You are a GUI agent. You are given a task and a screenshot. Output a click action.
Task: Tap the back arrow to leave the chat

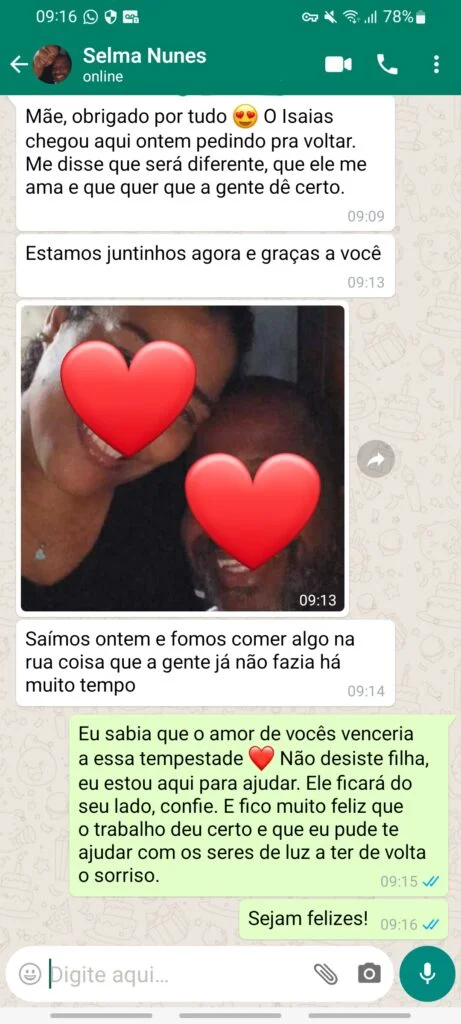(x=20, y=64)
